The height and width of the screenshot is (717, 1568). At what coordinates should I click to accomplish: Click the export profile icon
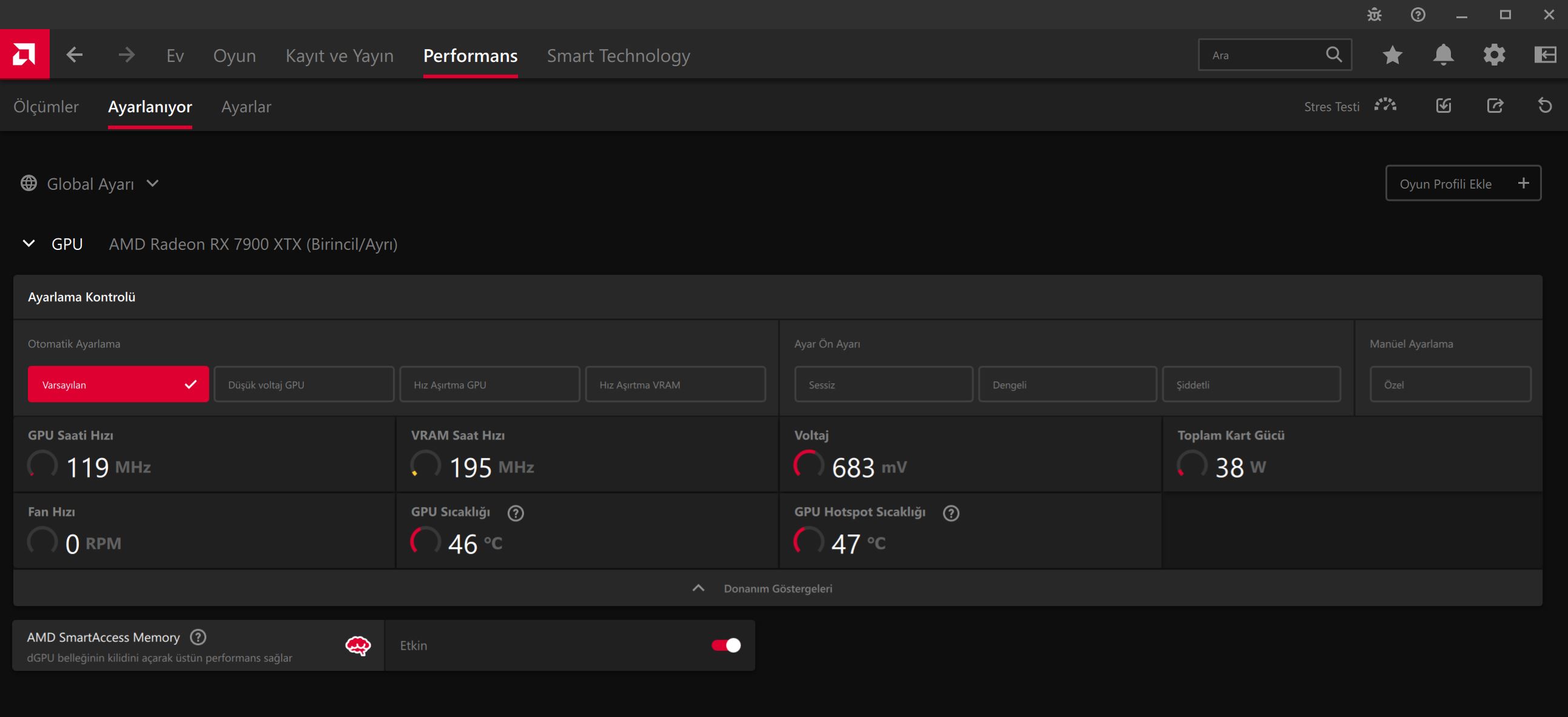[x=1495, y=106]
